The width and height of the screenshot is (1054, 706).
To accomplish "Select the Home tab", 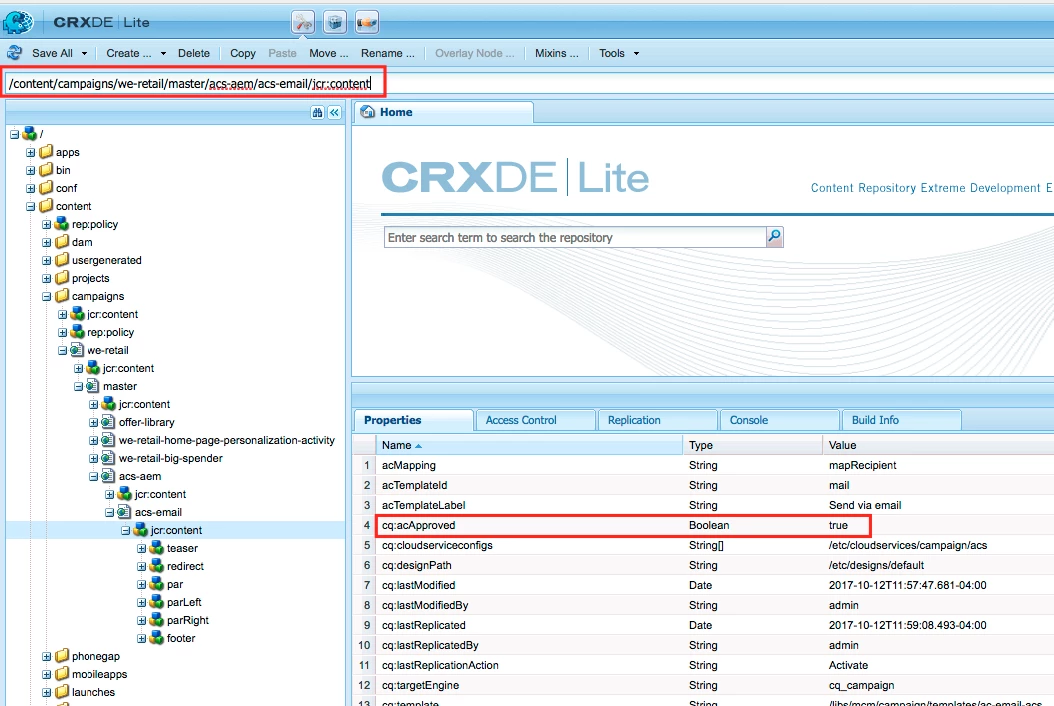I will [444, 112].
